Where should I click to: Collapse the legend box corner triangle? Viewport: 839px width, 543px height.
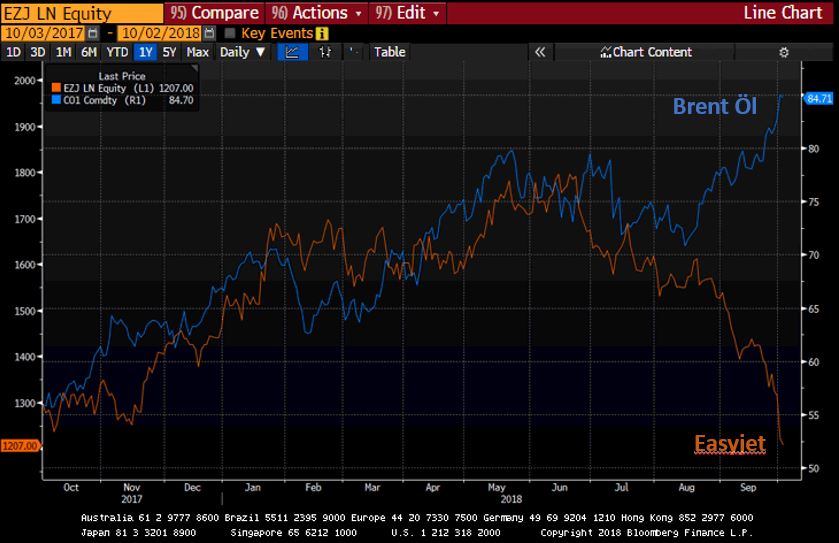coord(195,68)
